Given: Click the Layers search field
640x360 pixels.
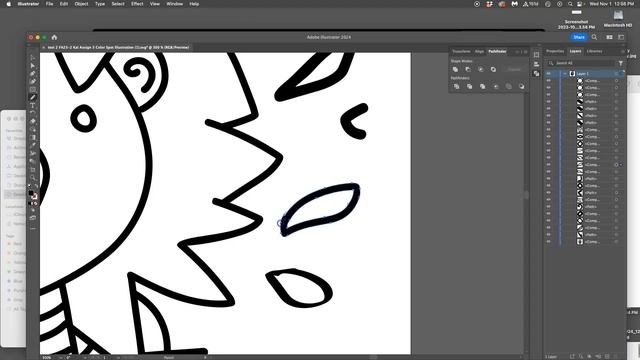Looking at the screenshot, I should (581, 63).
